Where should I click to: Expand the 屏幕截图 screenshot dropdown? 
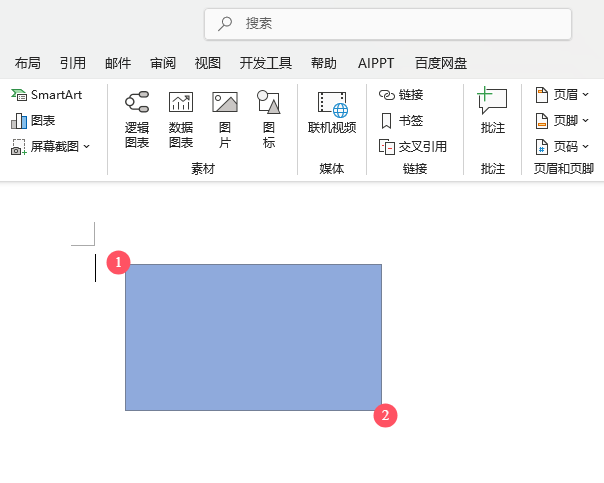click(x=86, y=146)
